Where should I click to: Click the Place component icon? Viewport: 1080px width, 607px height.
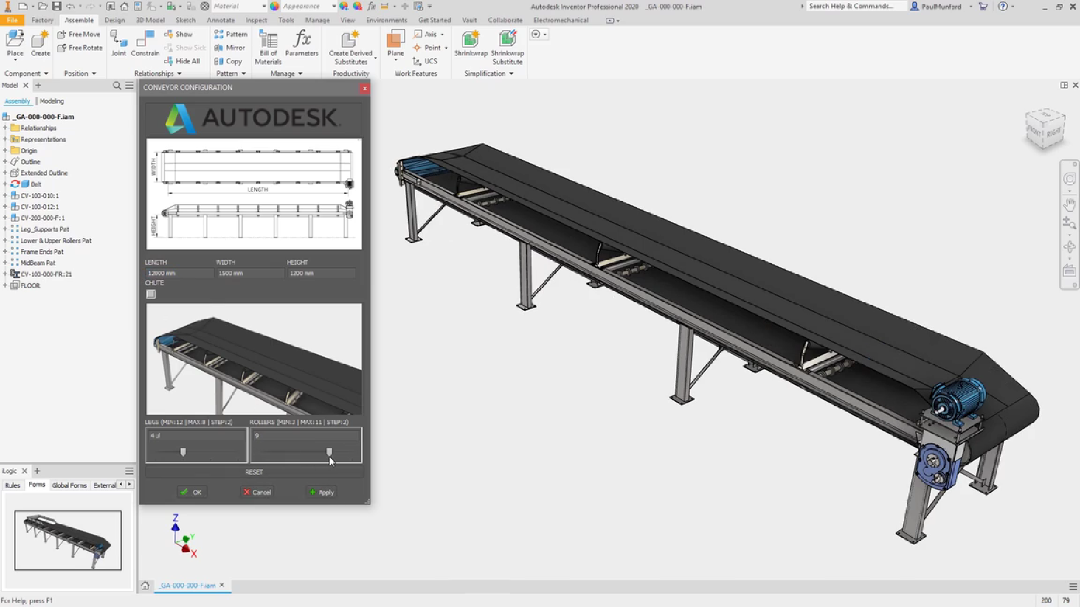tap(15, 42)
